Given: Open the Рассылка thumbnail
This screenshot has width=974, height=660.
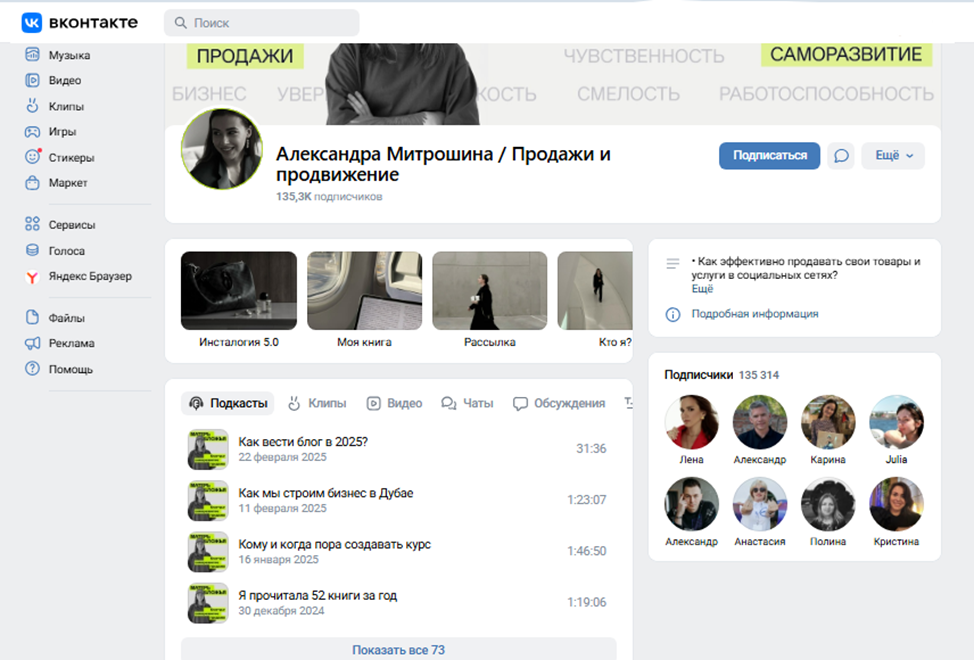Looking at the screenshot, I should 489,291.
